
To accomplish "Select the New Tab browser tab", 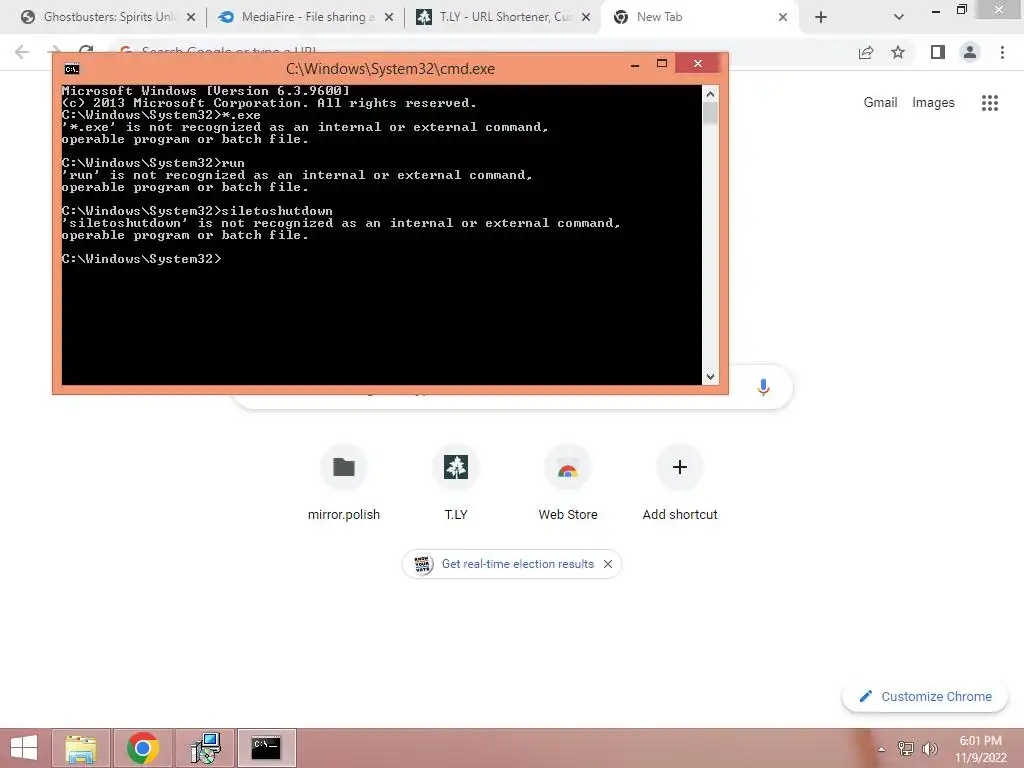I will tap(700, 17).
